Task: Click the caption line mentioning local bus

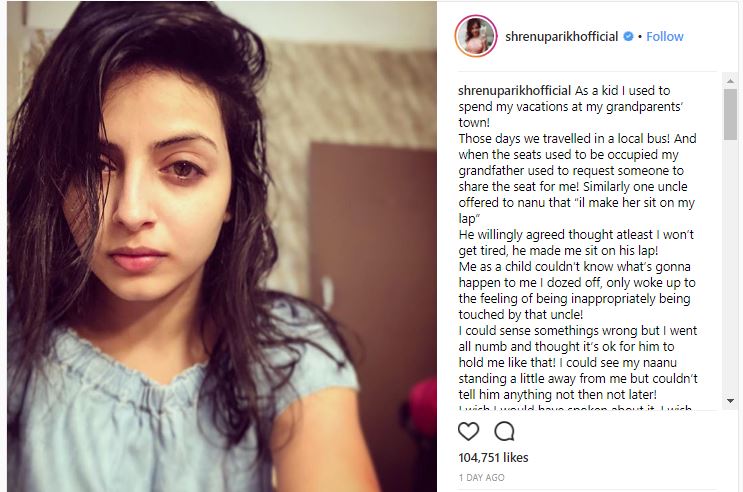Action: coord(577,138)
